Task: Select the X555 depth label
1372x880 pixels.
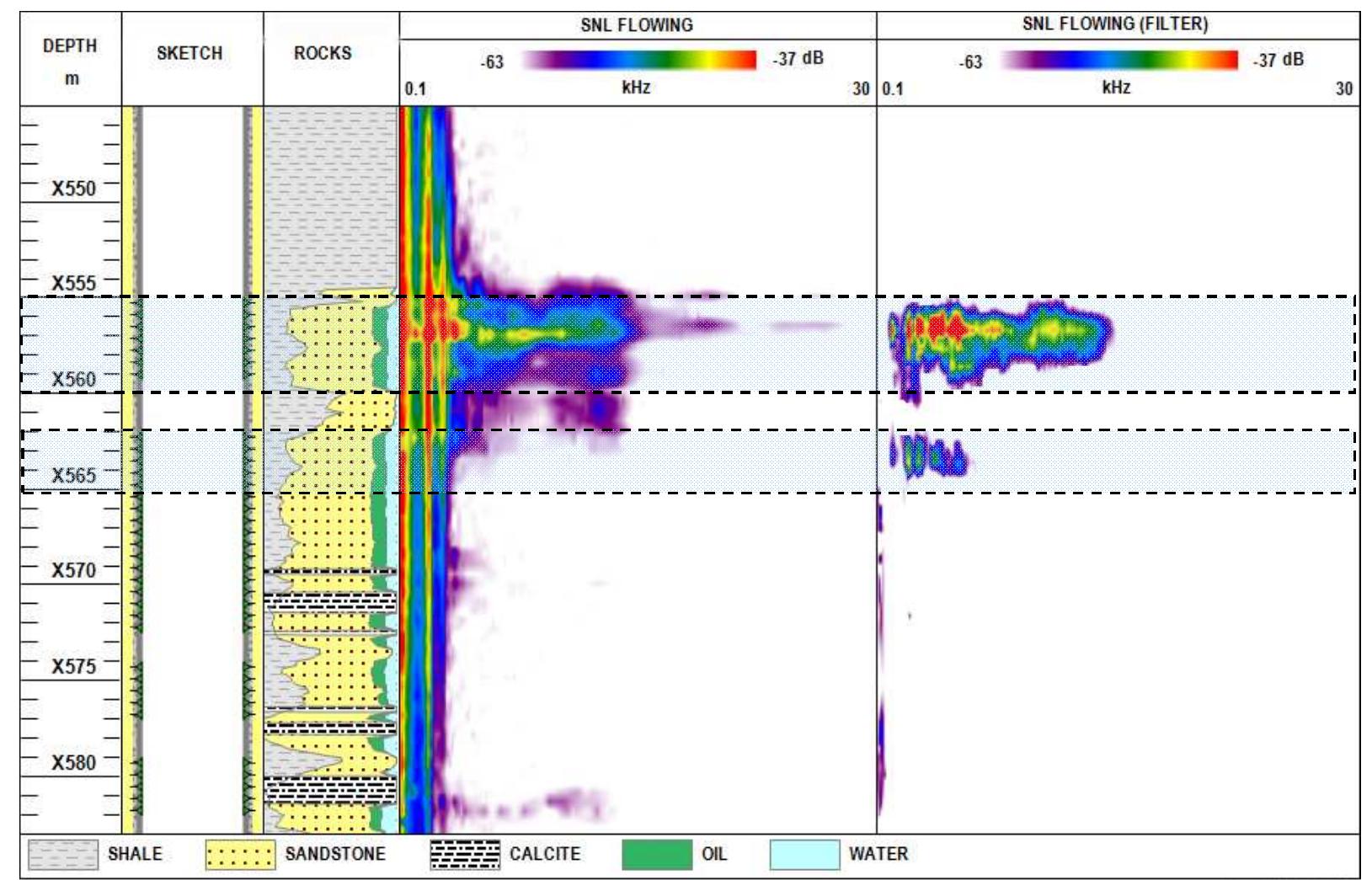Action: point(73,284)
